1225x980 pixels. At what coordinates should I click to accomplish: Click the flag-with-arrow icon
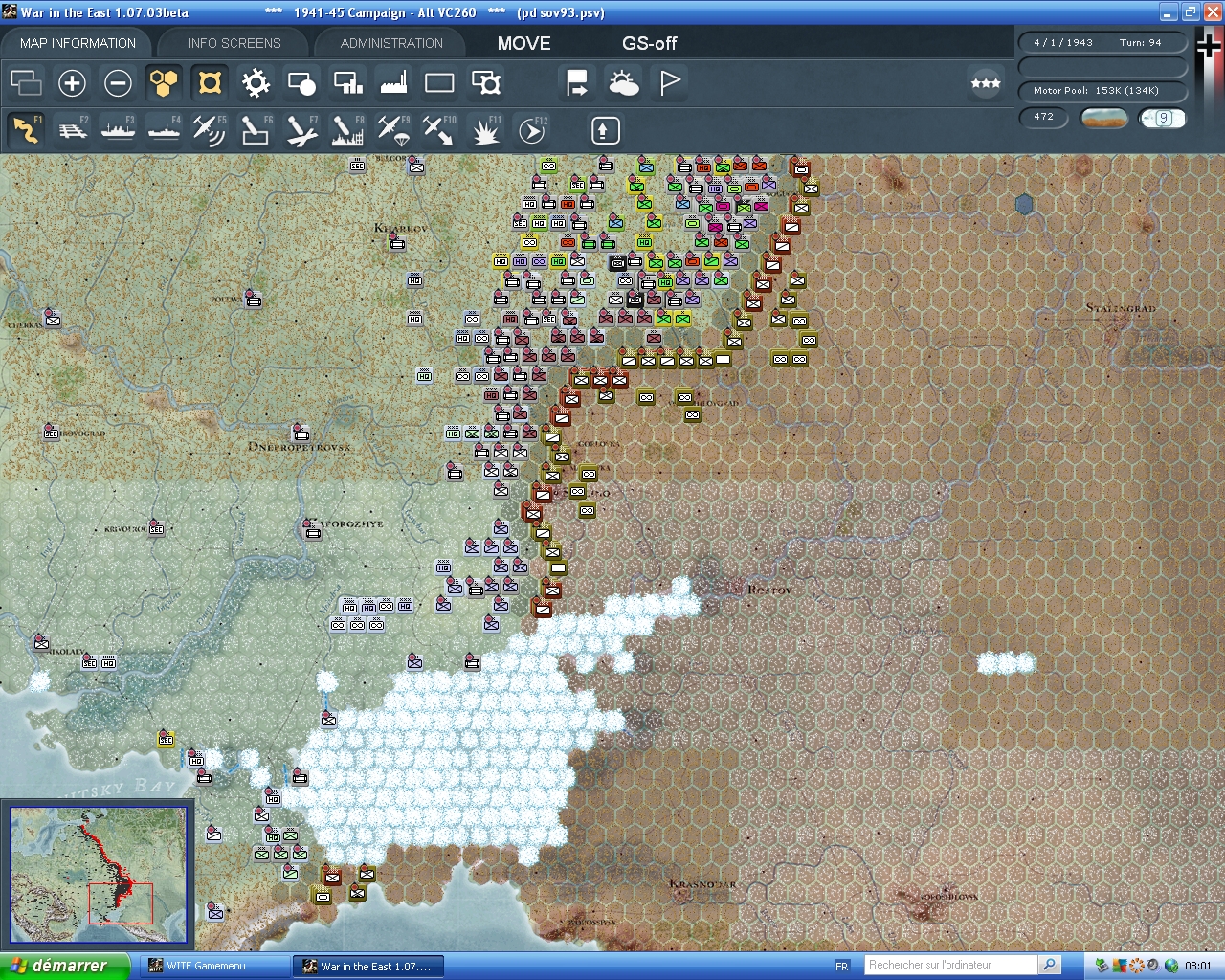point(577,83)
